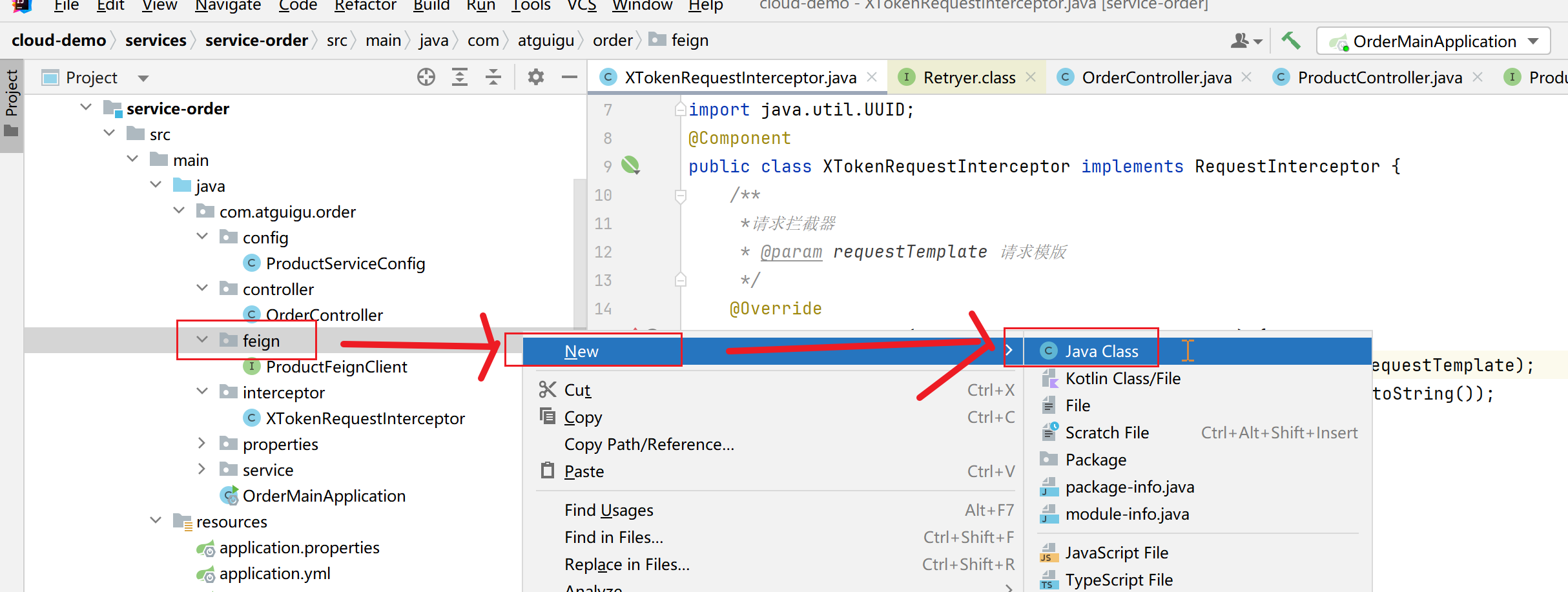This screenshot has height=592, width=1568.
Task: Open the Refactor menu
Action: coord(366,6)
